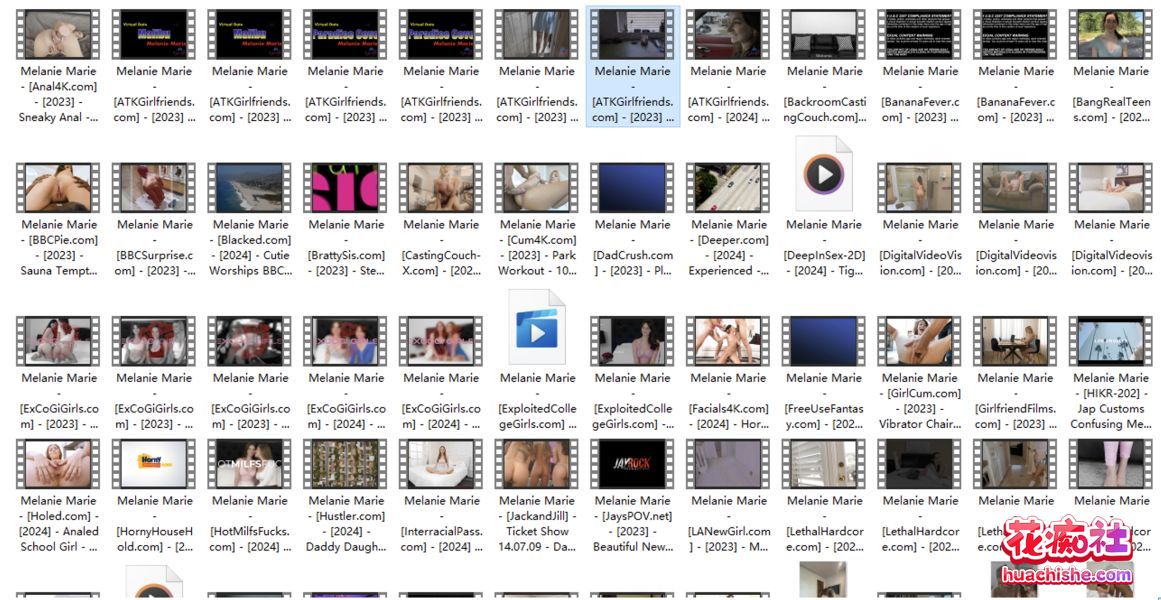Select the Blacked.com 2024 video file
The width and height of the screenshot is (1161, 600).
point(250,189)
